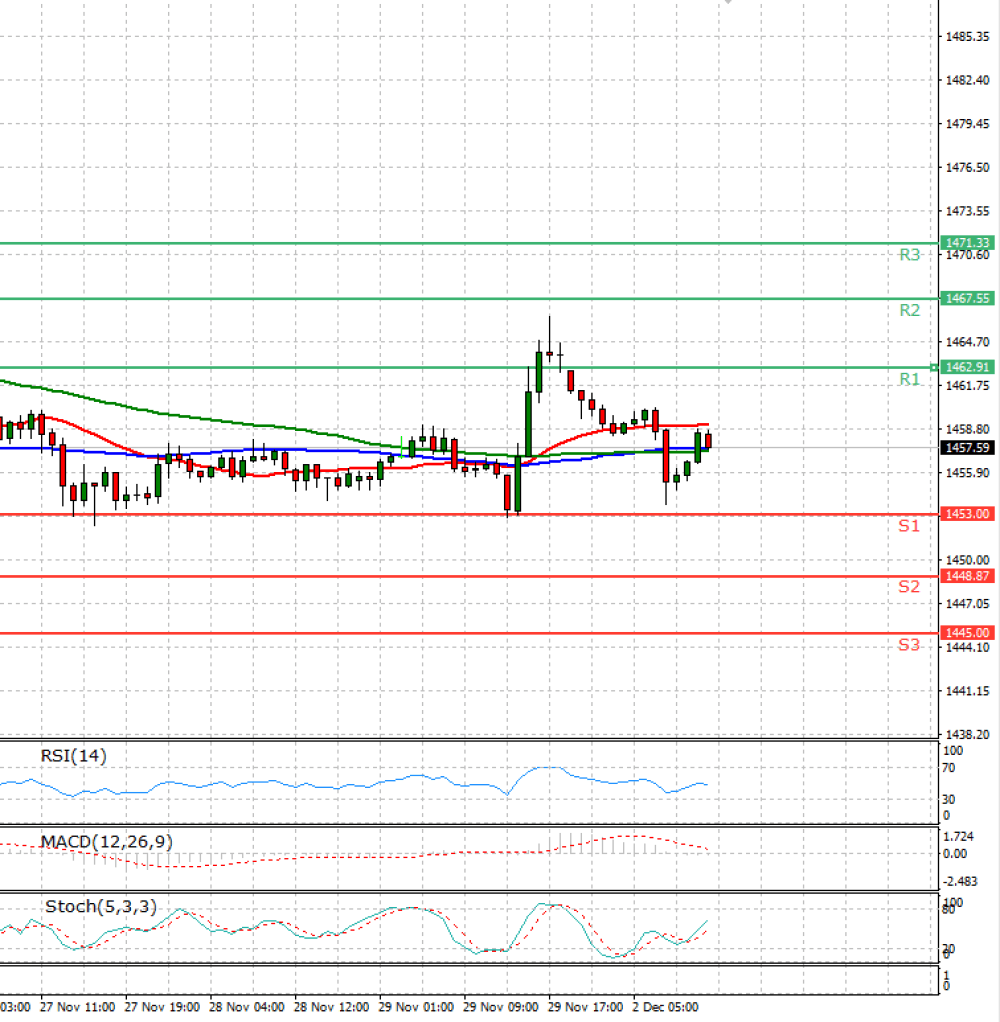
Task: Select the 1453.00 price tag
Action: coord(967,514)
